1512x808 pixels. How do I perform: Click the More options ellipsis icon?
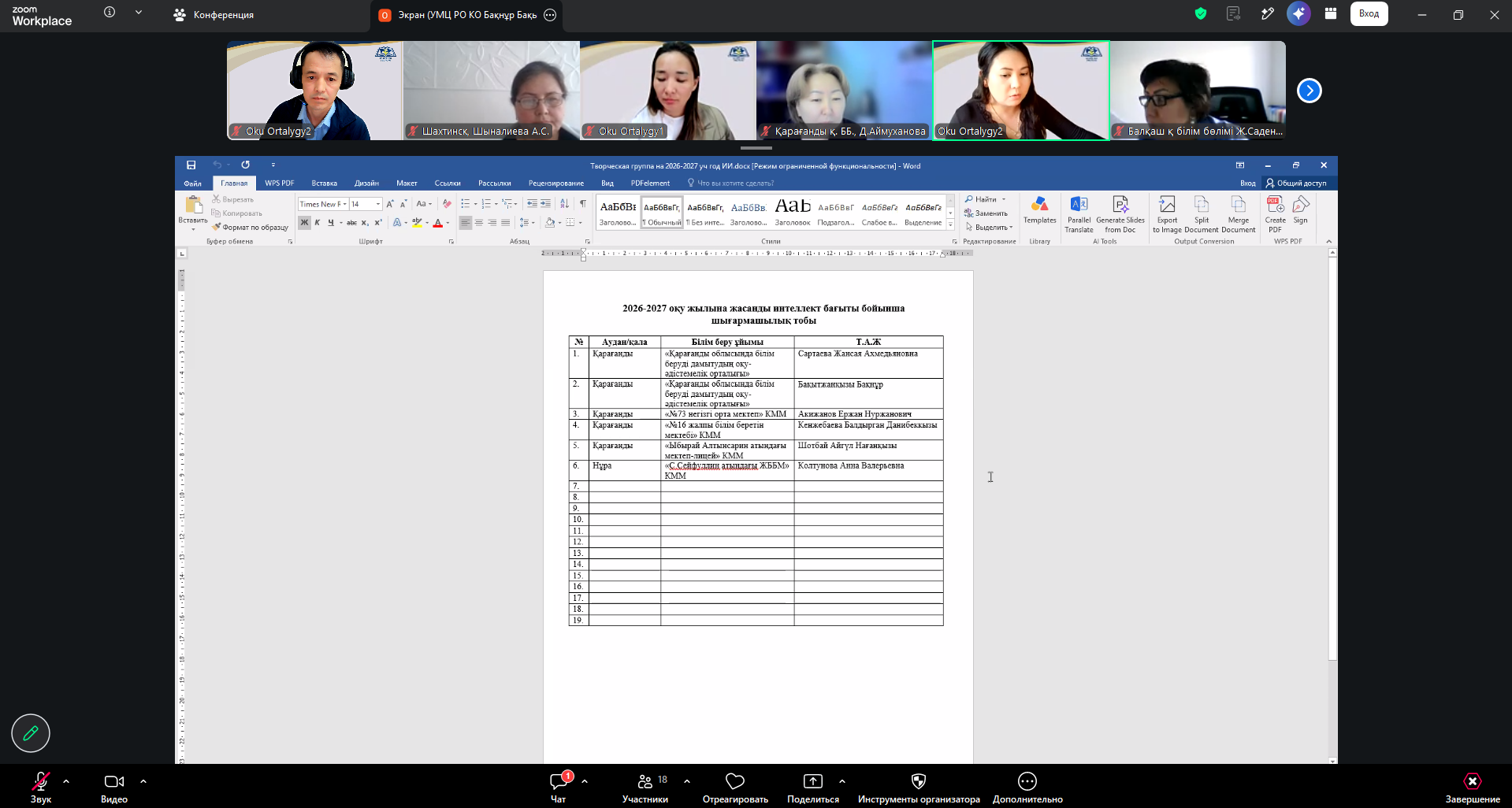click(x=1027, y=781)
